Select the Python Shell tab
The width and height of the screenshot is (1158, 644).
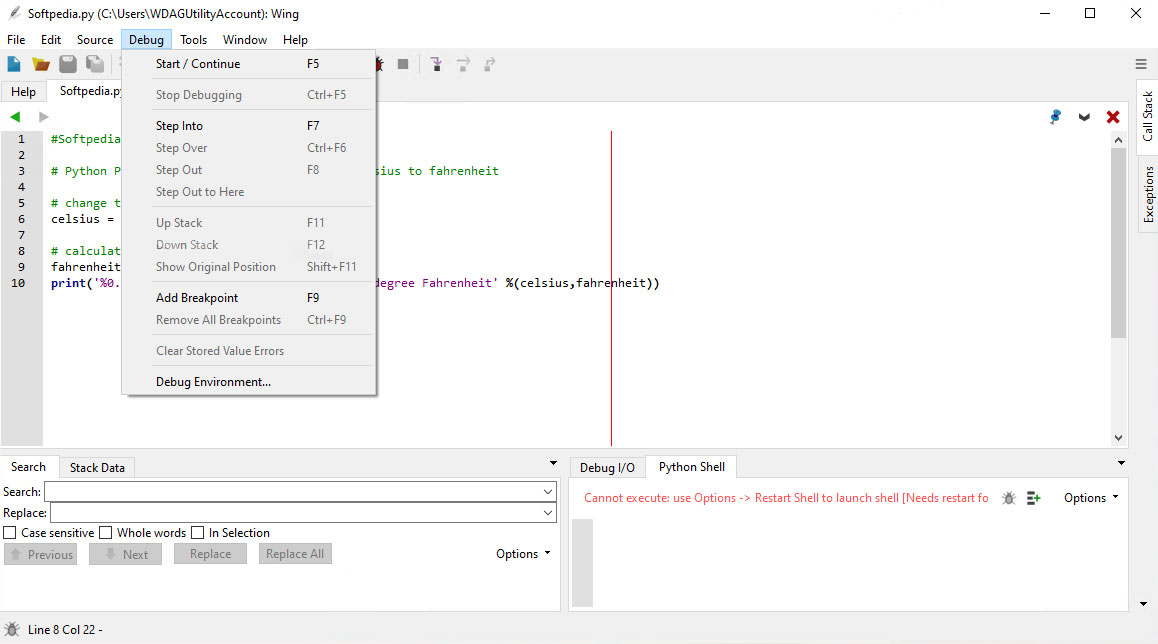click(692, 467)
